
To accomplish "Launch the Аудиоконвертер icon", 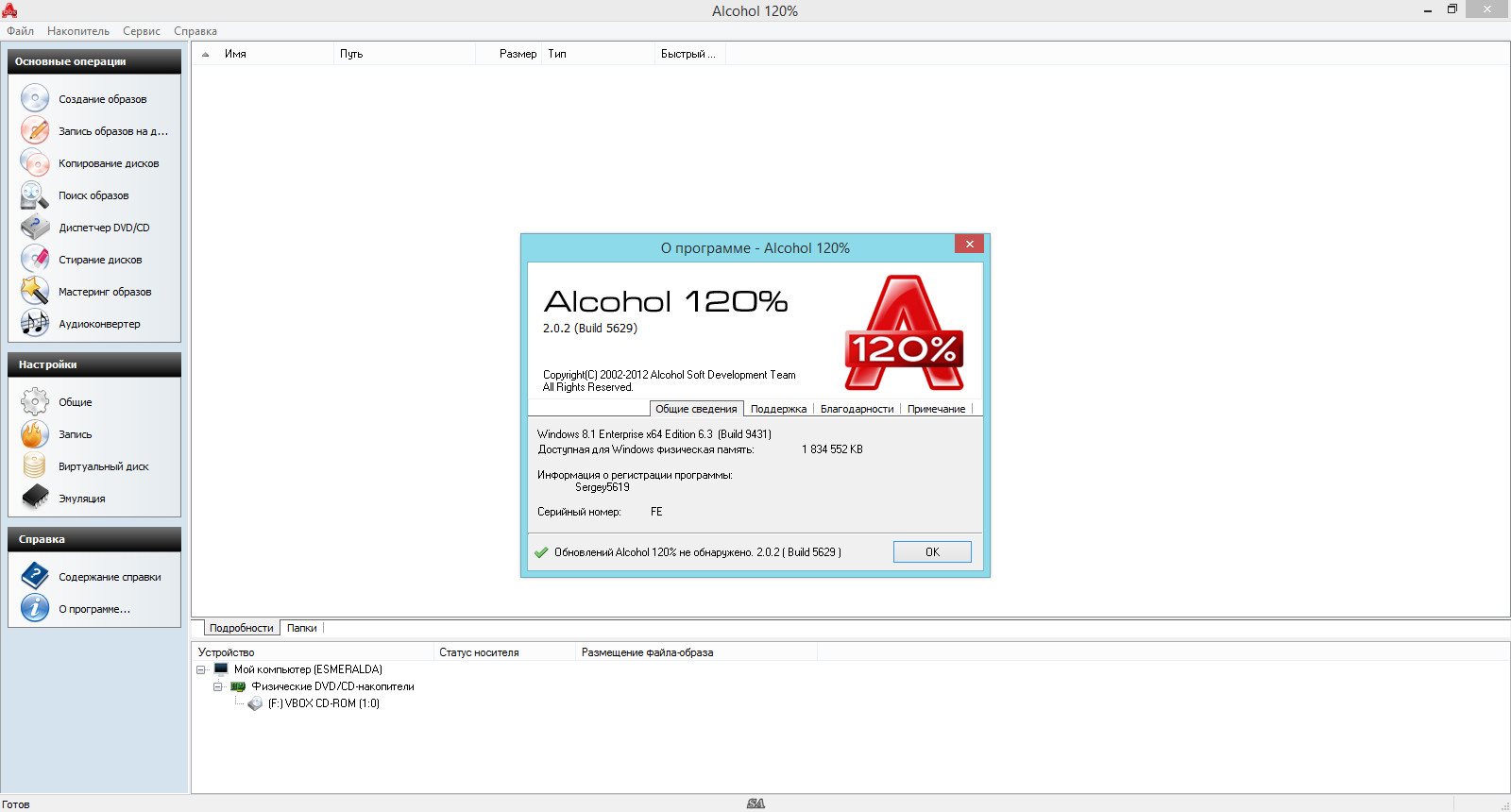I will [35, 324].
